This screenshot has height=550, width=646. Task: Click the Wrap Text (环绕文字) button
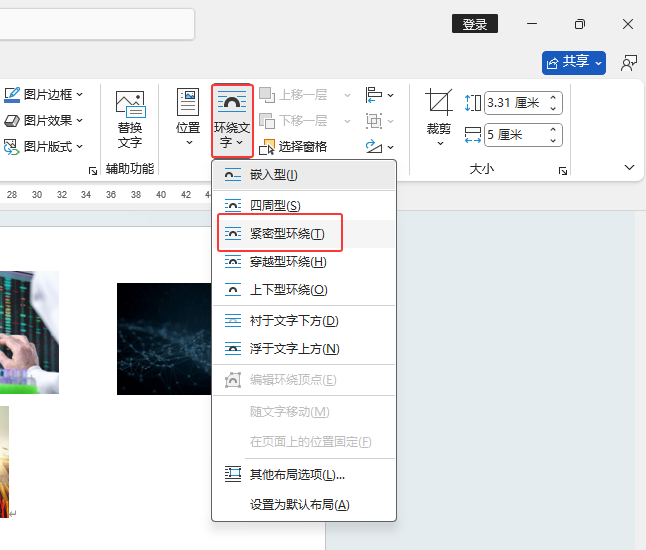[x=232, y=121]
